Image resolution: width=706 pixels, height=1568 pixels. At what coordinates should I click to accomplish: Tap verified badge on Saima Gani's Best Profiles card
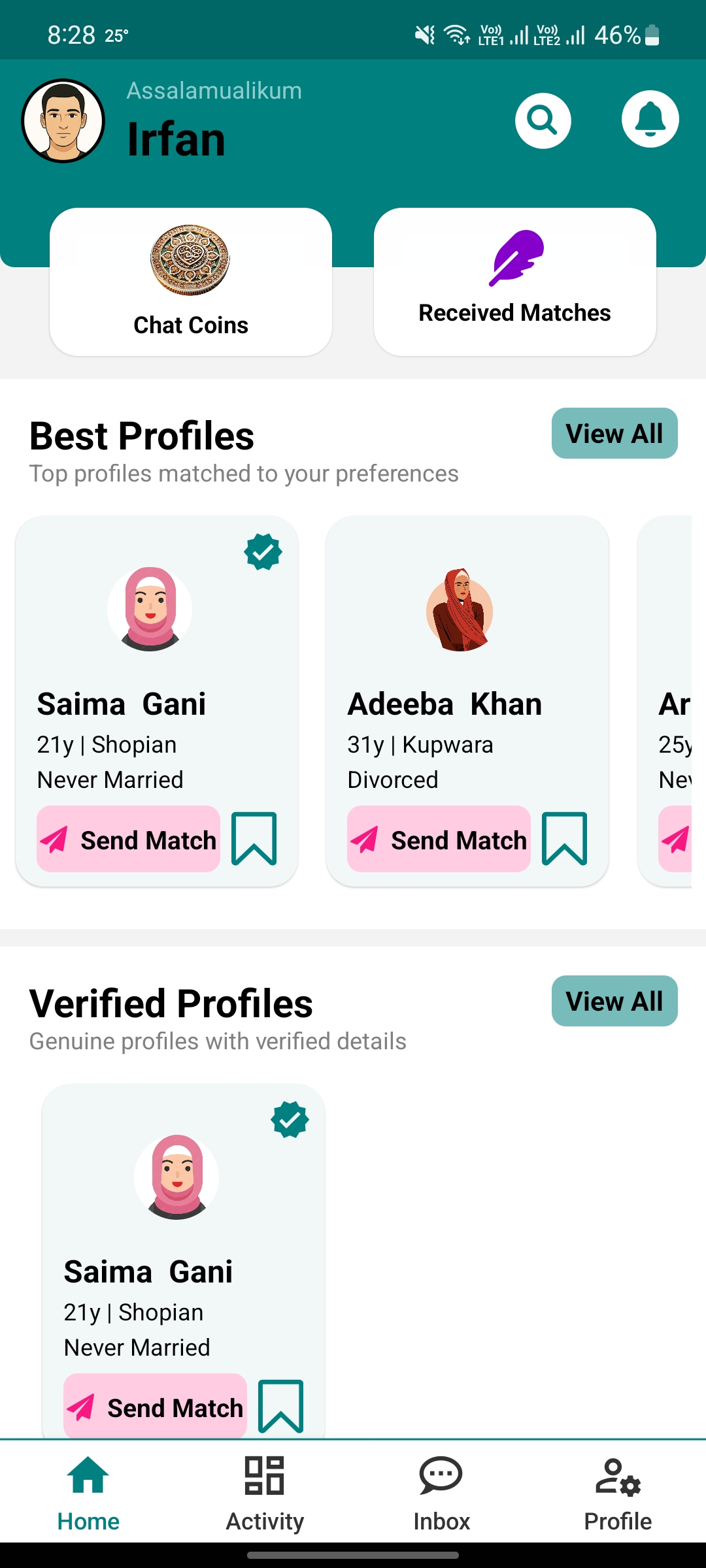tap(263, 552)
